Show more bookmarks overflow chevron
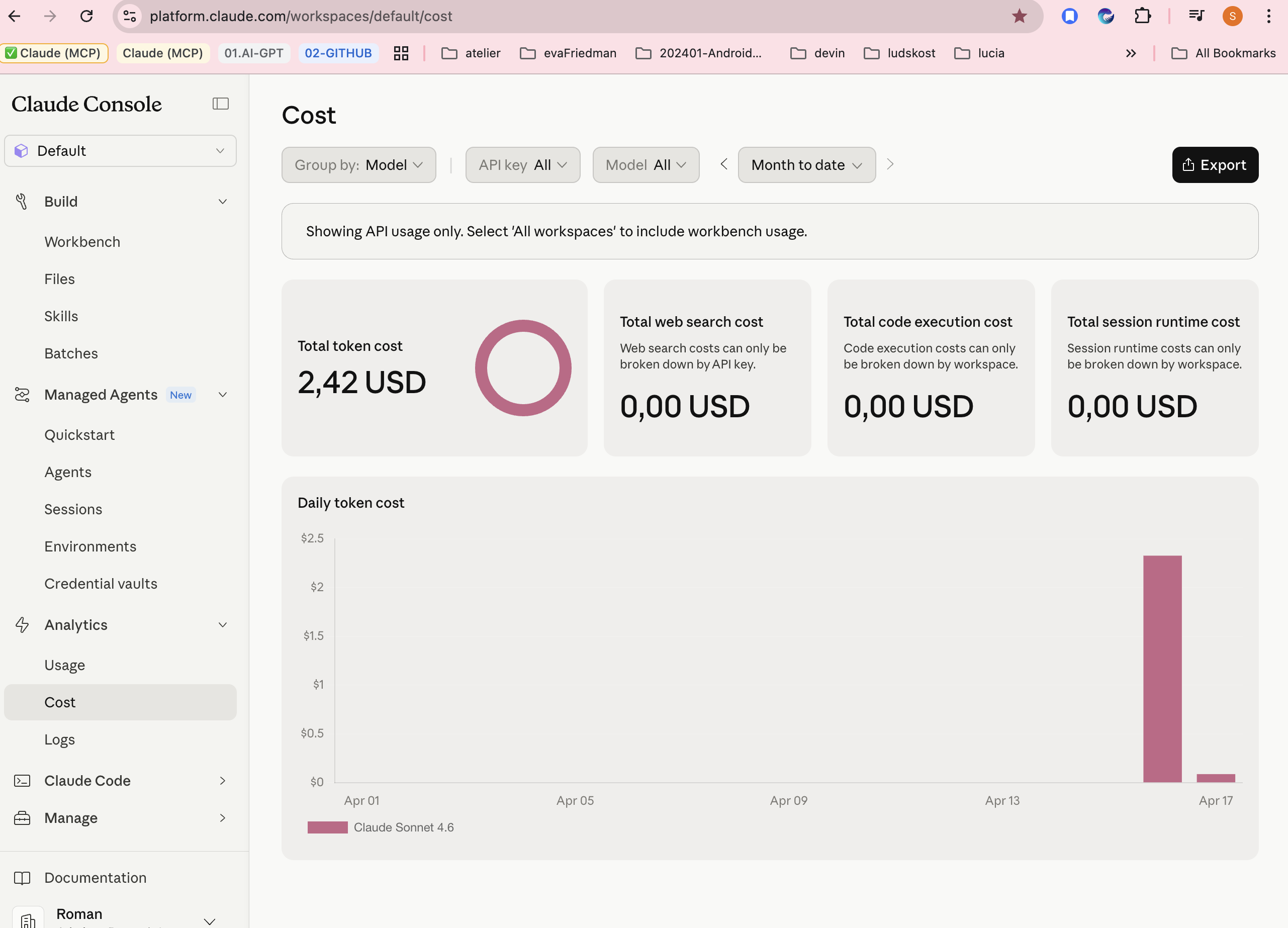The image size is (1288, 928). [x=1131, y=53]
